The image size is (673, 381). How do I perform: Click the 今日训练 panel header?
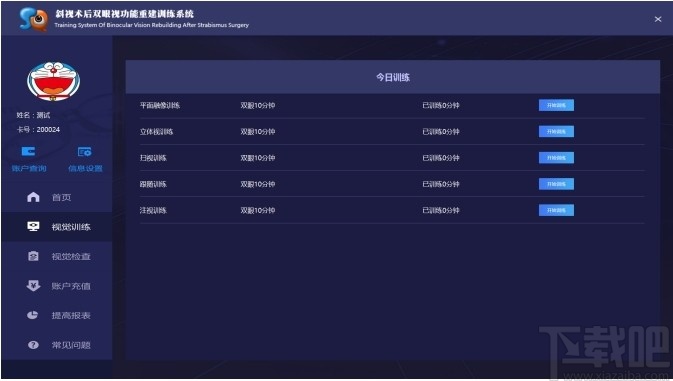coord(393,77)
